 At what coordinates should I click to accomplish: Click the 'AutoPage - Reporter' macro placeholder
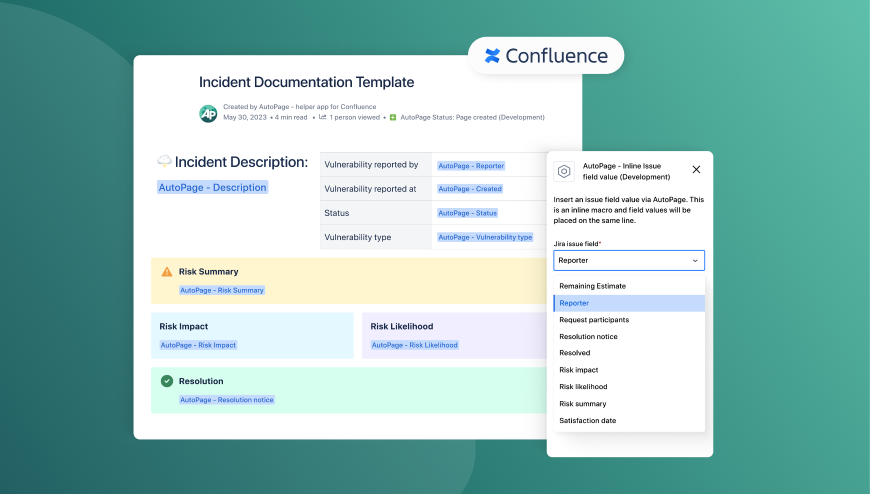point(471,165)
